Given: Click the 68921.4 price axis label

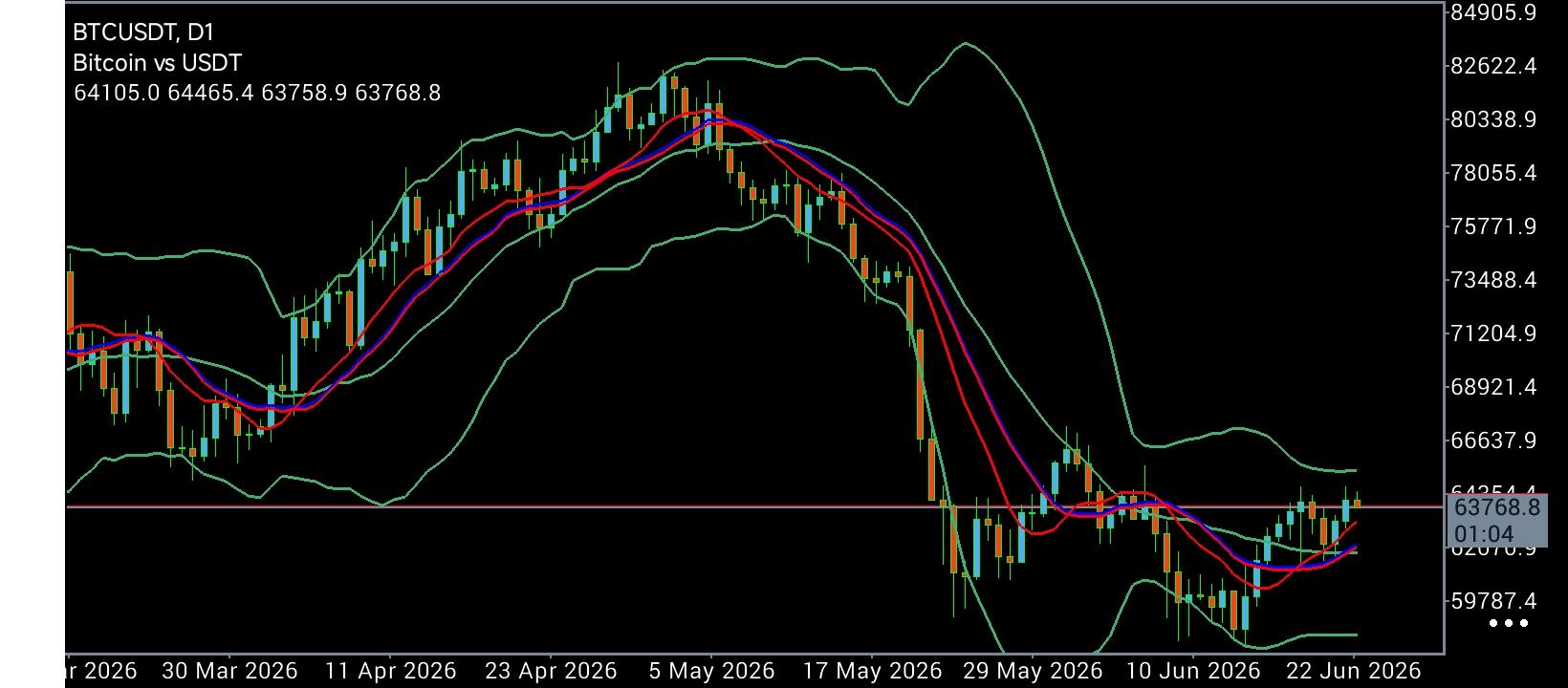Looking at the screenshot, I should coord(1493,387).
